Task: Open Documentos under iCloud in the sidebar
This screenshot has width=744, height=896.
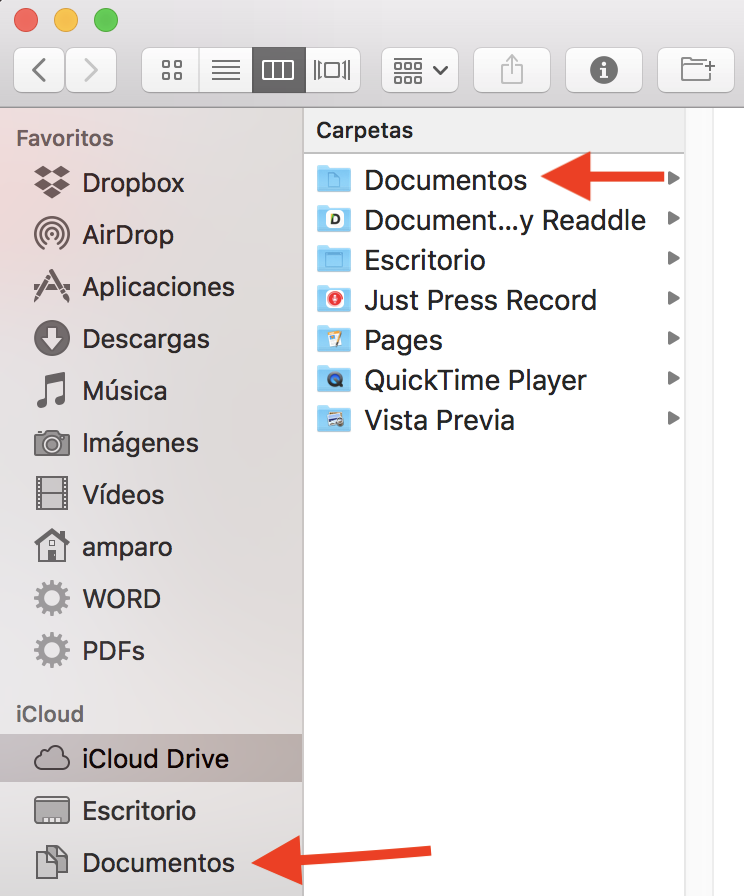Action: [x=158, y=863]
